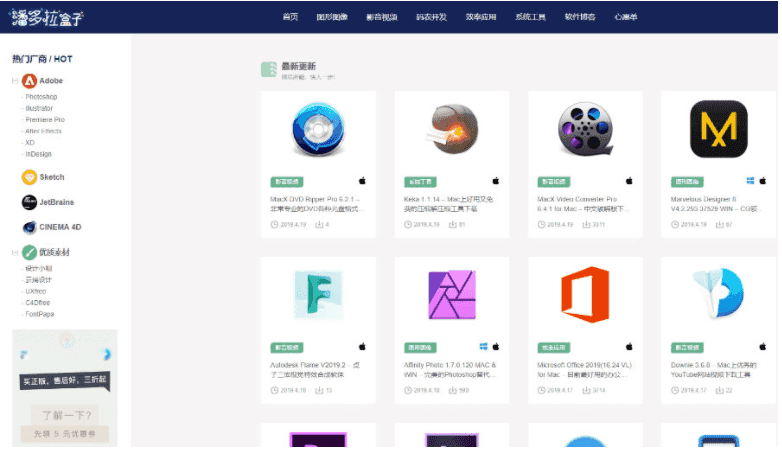Click the JetBrains round black icon
The image size is (782, 457).
coord(29,202)
